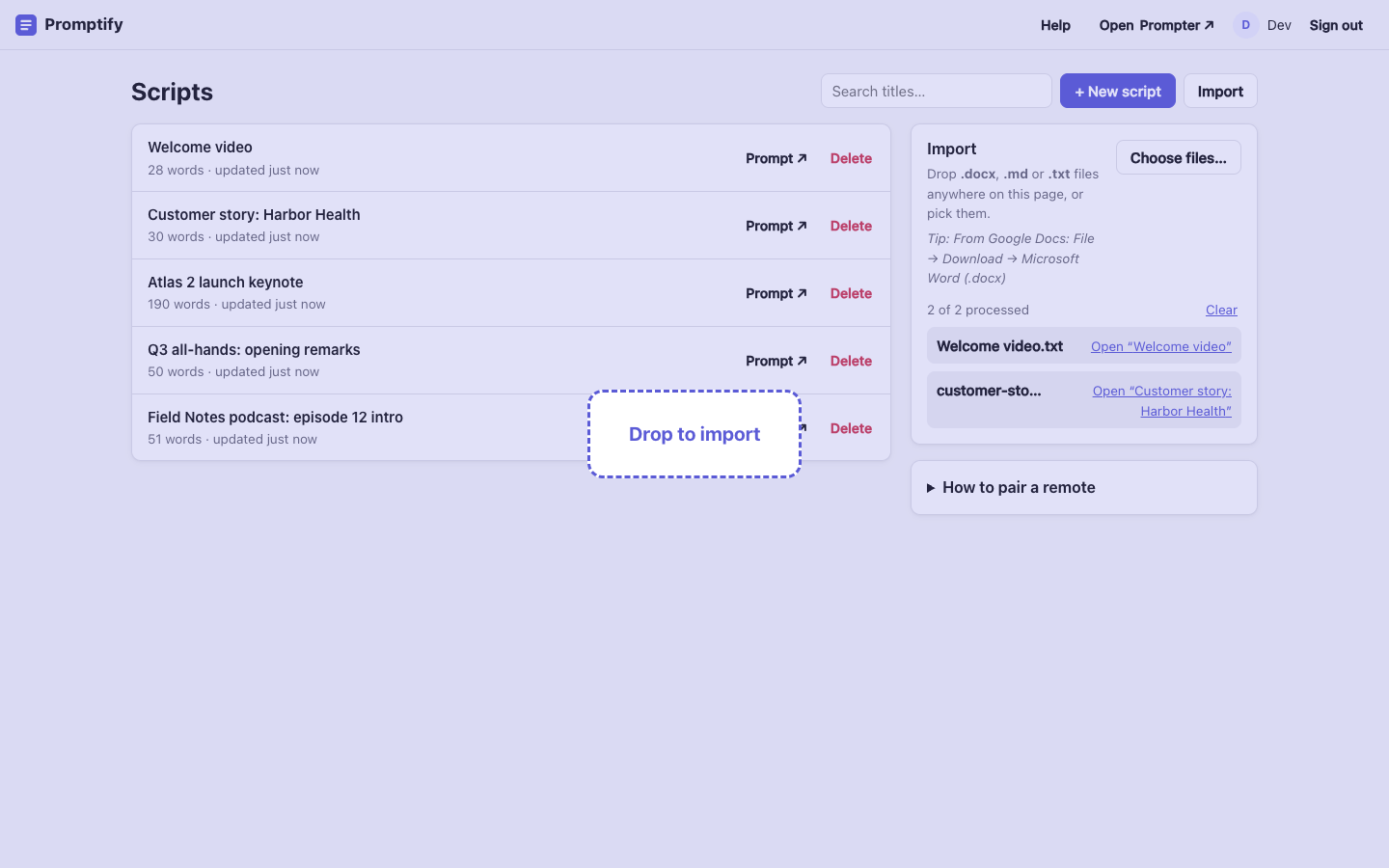Sign out of the account
The image size is (1389, 868).
[1336, 25]
